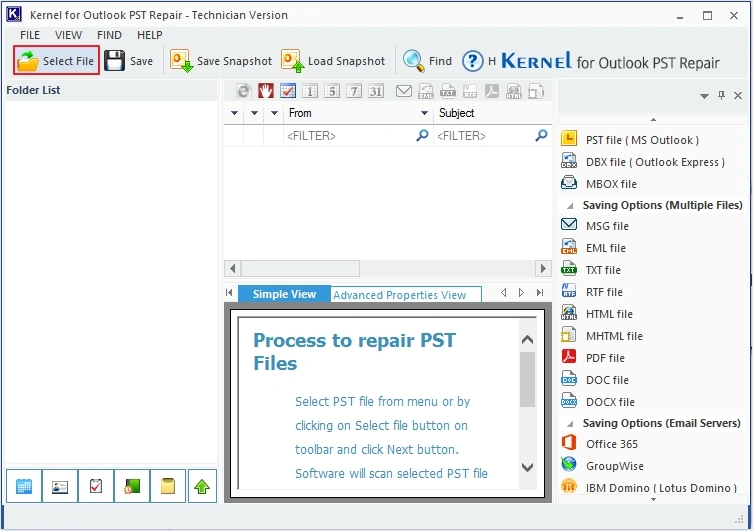Screen dimensions: 753x531
Task: Open the leftmost column header dropdown arrow
Action: (x=234, y=113)
